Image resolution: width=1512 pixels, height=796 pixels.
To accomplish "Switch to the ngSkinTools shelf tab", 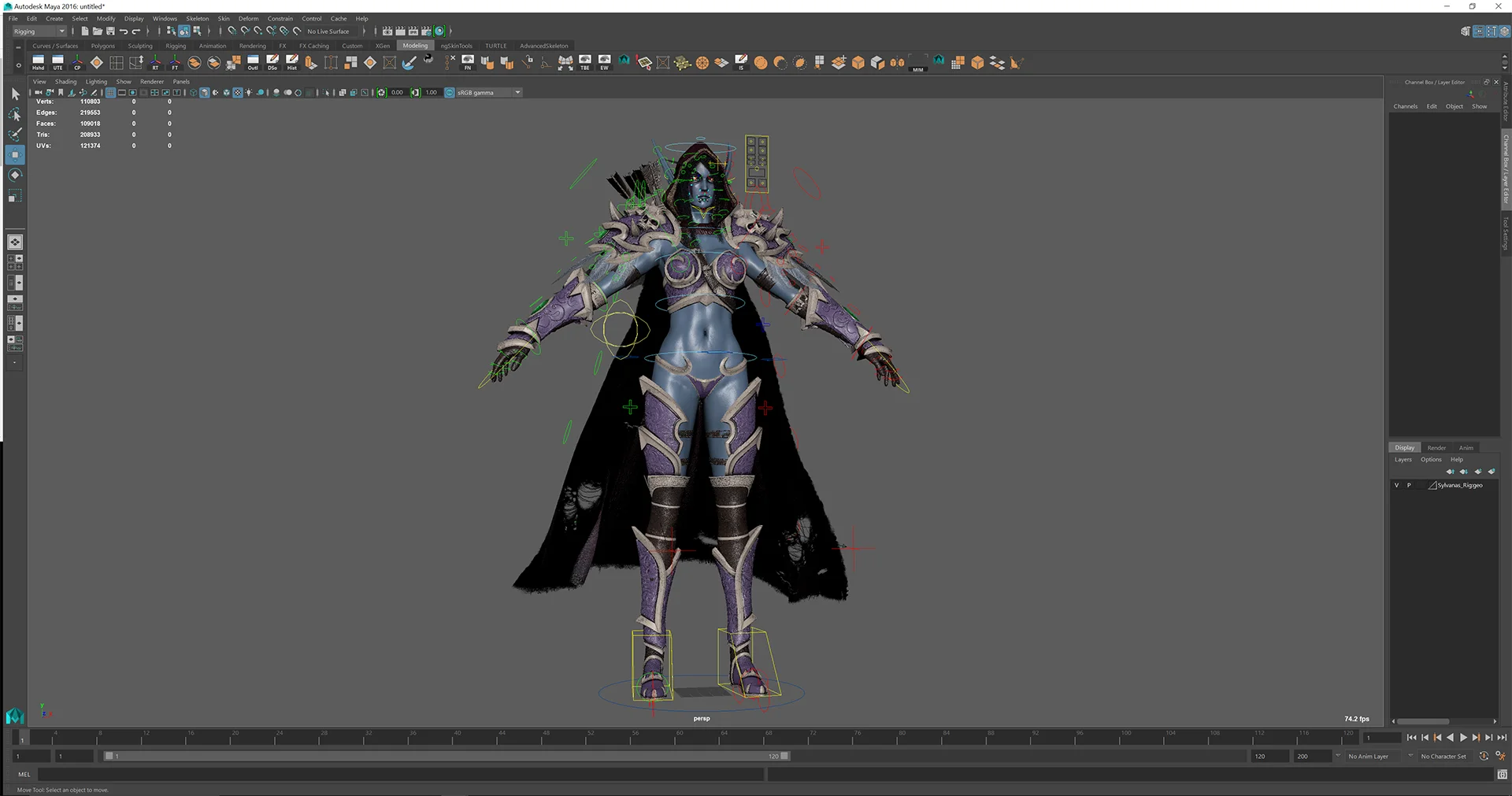I will (x=457, y=46).
